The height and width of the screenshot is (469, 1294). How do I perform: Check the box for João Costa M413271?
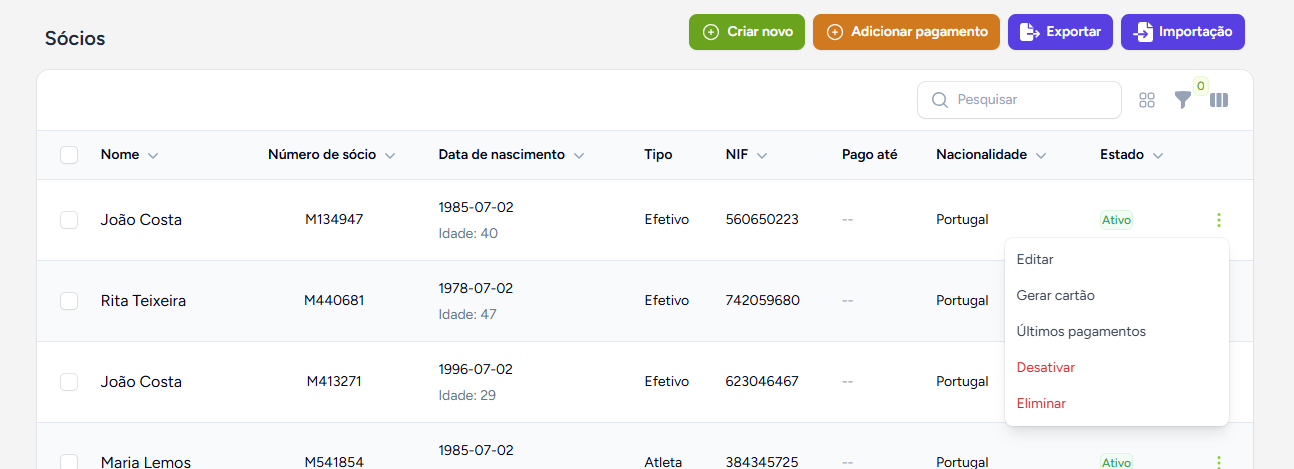click(69, 382)
